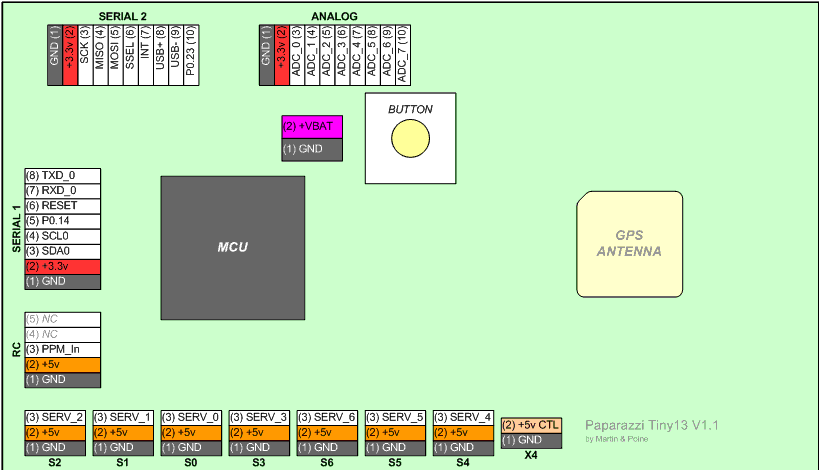Click the red +3.3v (2) pin on ANALOG
The height and width of the screenshot is (470, 819).
[282, 55]
